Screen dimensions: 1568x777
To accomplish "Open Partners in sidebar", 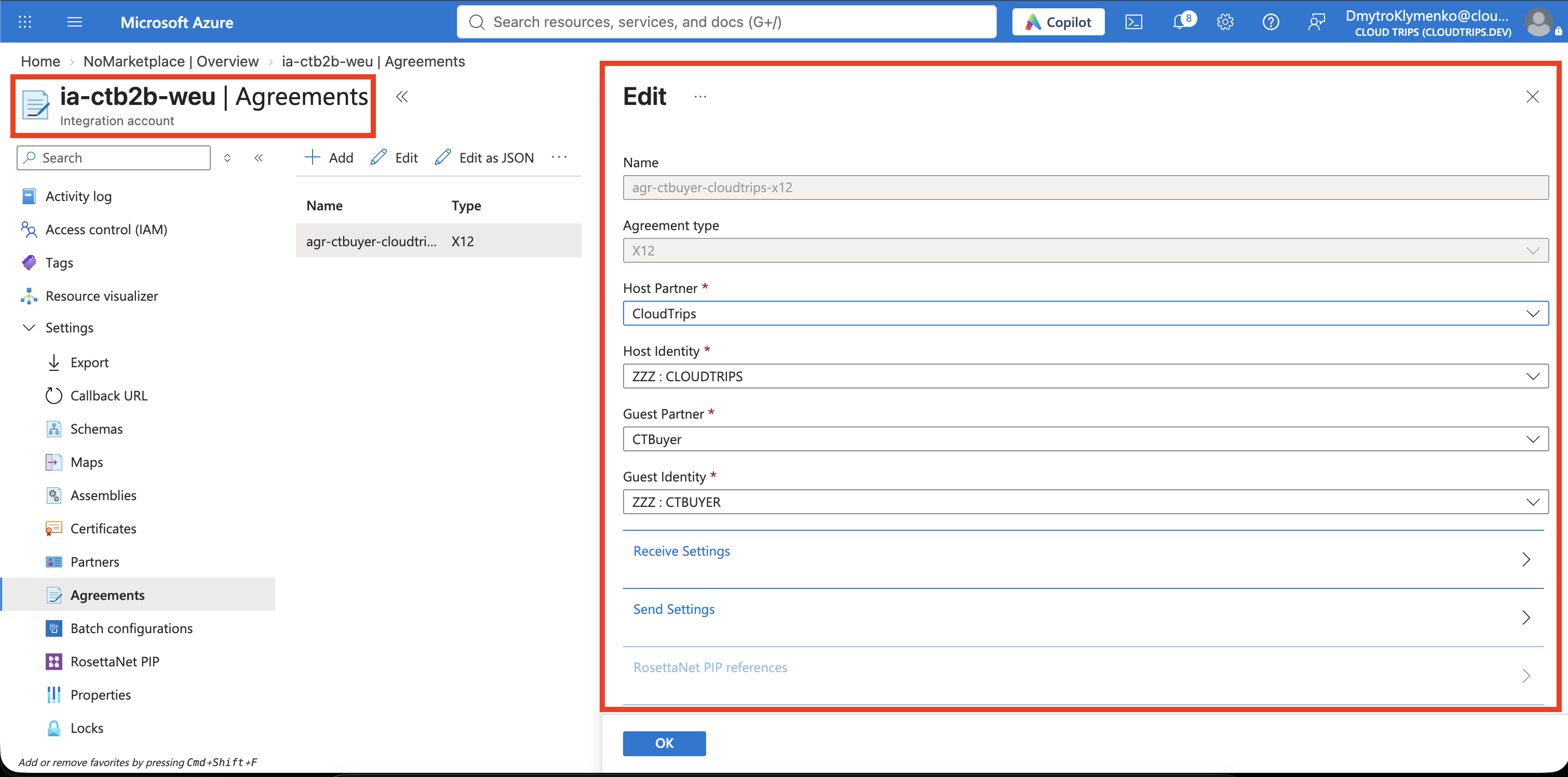I will (x=94, y=561).
